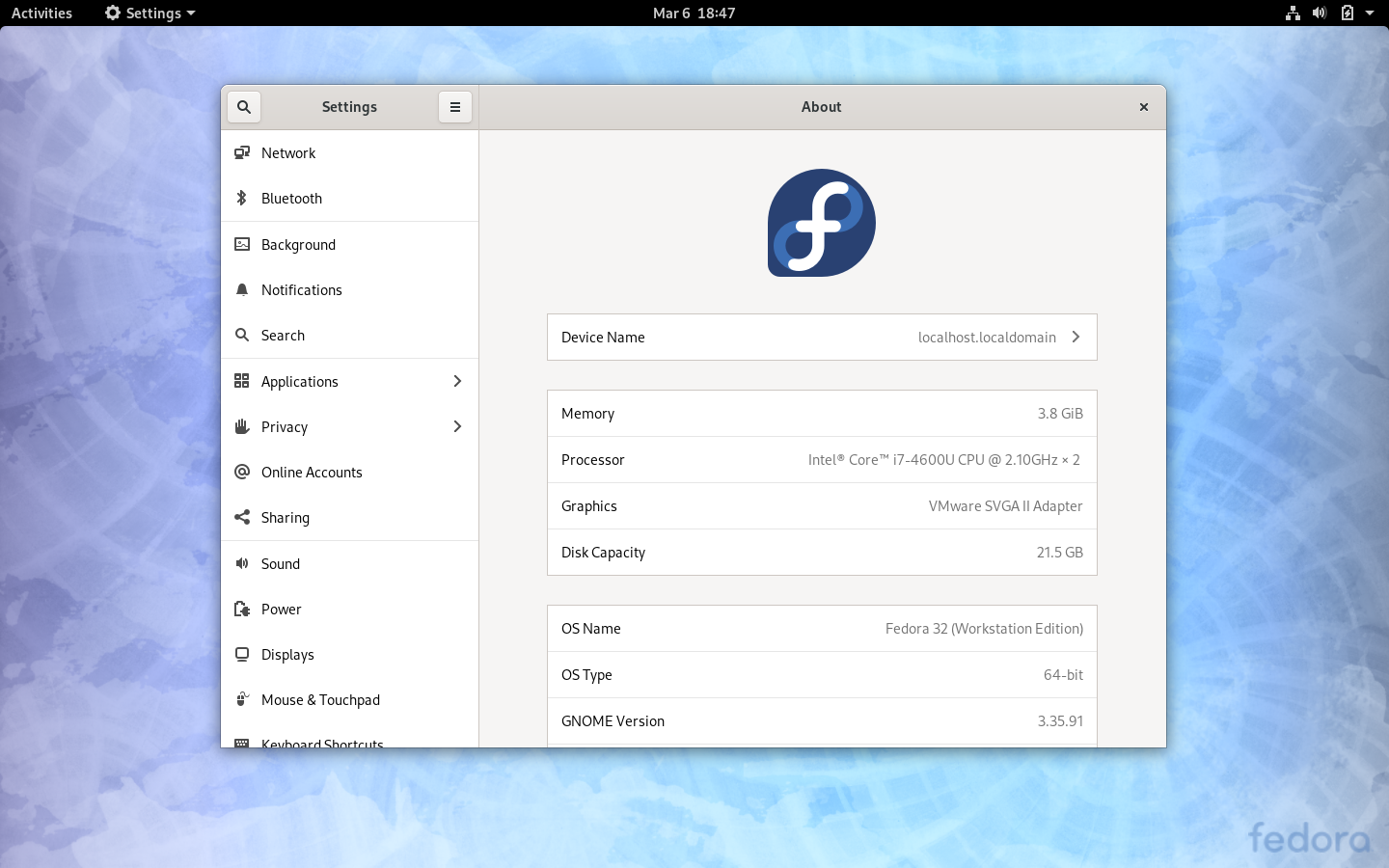Open the Sharing panel
The height and width of the screenshot is (868, 1389).
pyautogui.click(x=349, y=517)
